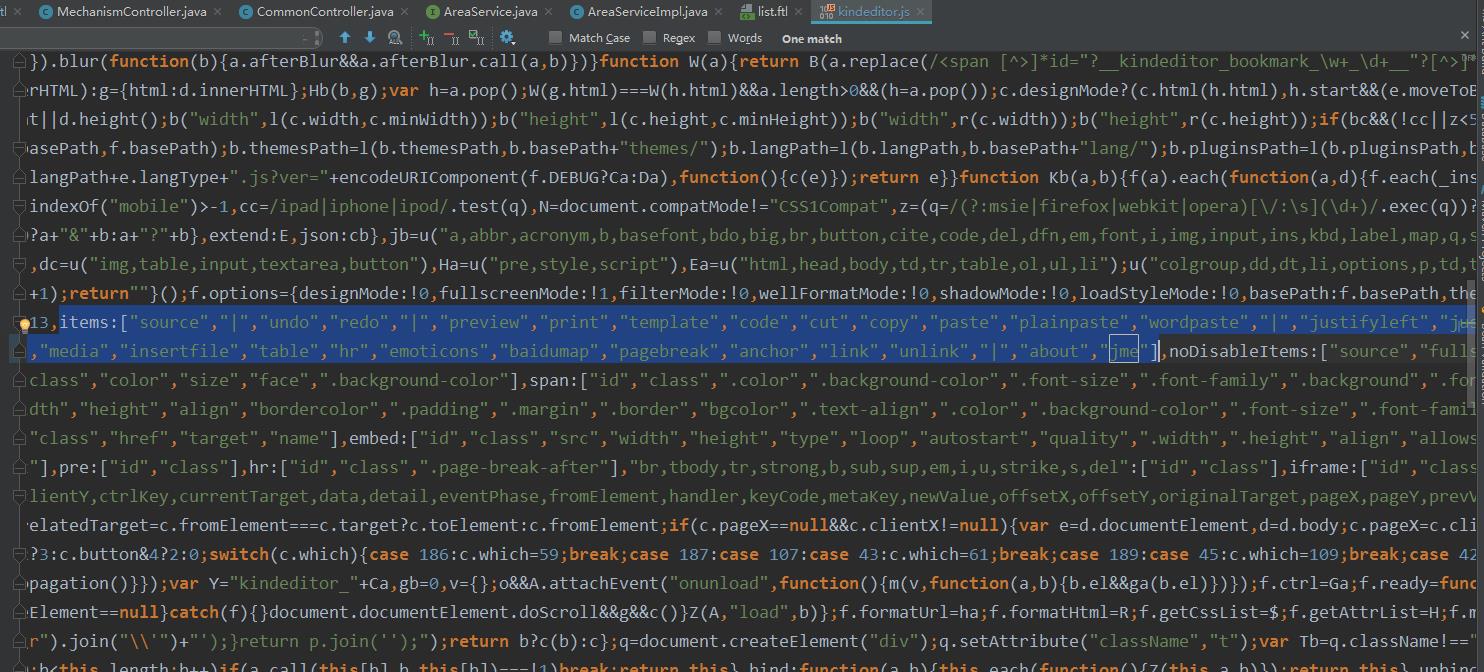The image size is (1484, 672).
Task: Click the next occurrence down arrow
Action: [369, 37]
